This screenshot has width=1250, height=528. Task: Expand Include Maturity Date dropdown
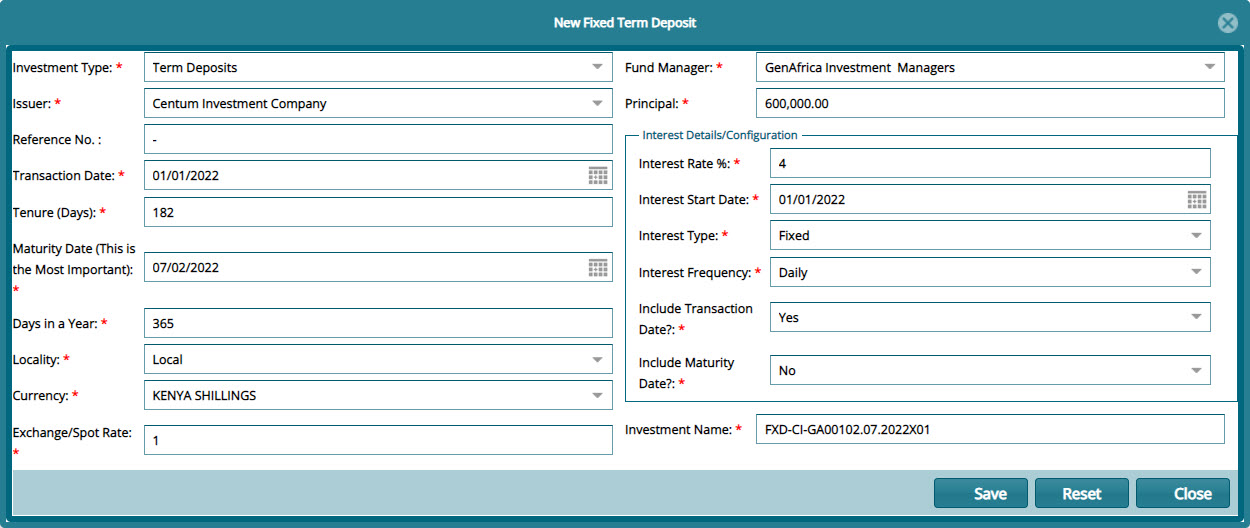coord(1196,370)
